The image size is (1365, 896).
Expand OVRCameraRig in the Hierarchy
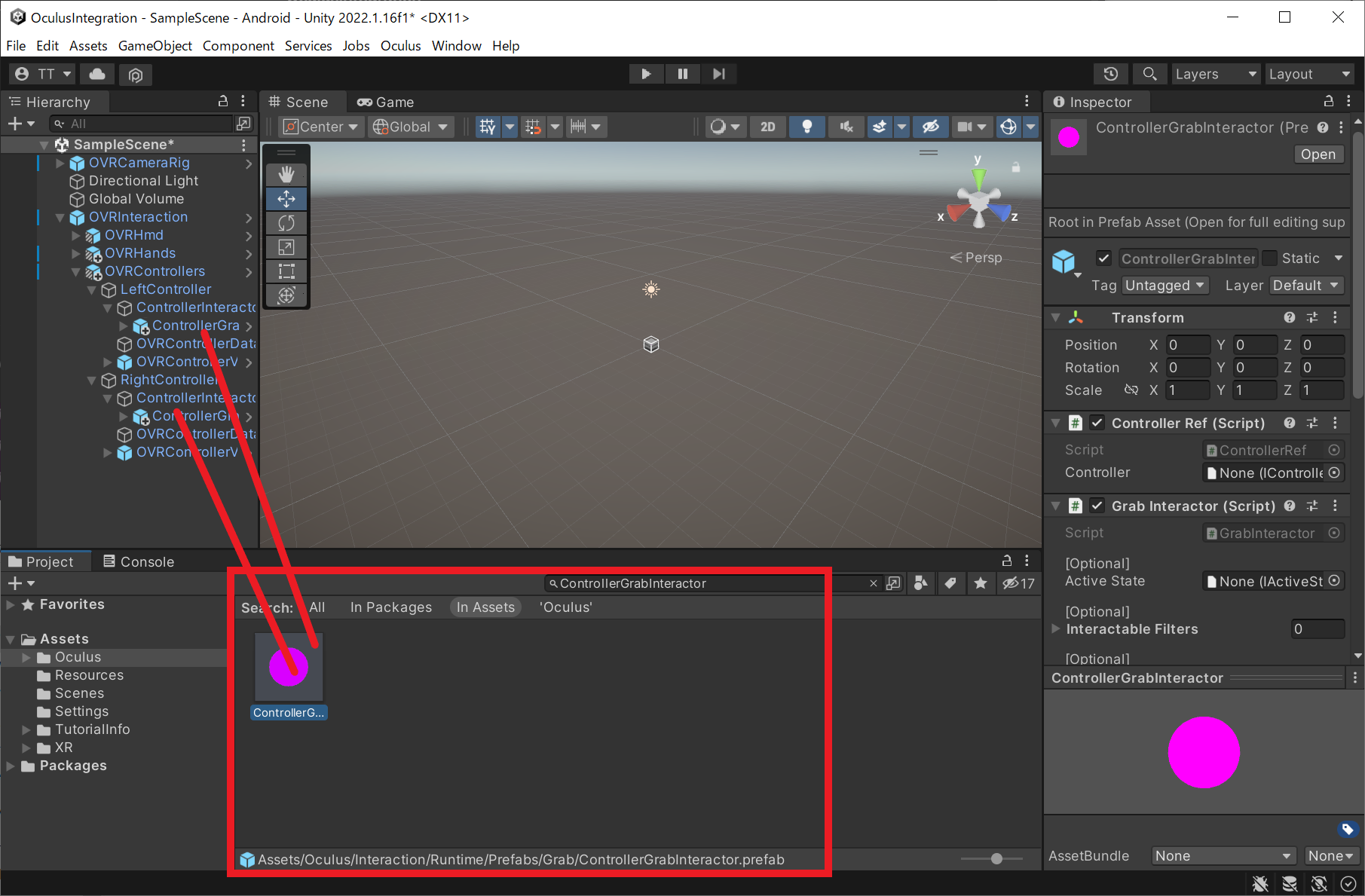(60, 163)
